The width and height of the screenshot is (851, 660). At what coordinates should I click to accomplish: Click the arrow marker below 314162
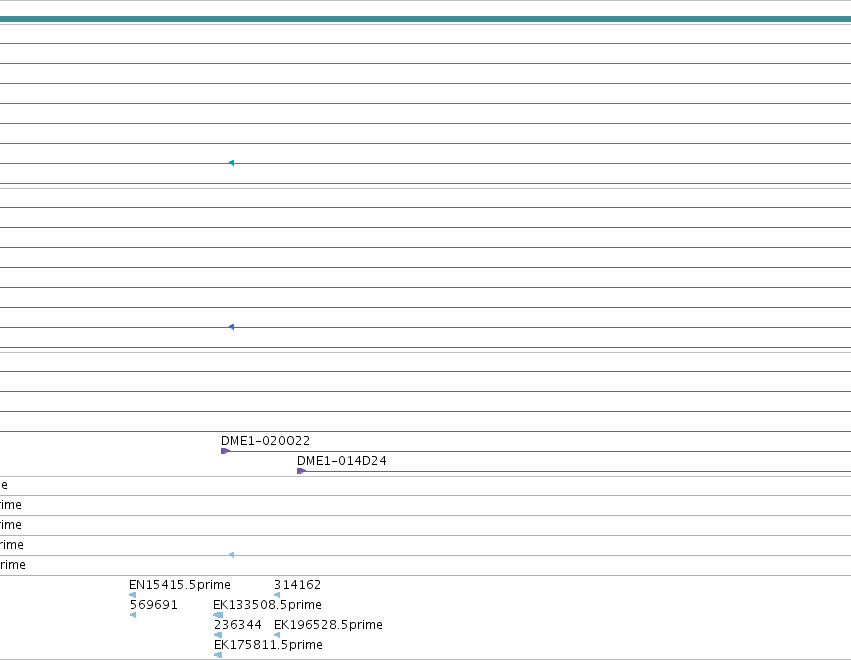point(277,595)
